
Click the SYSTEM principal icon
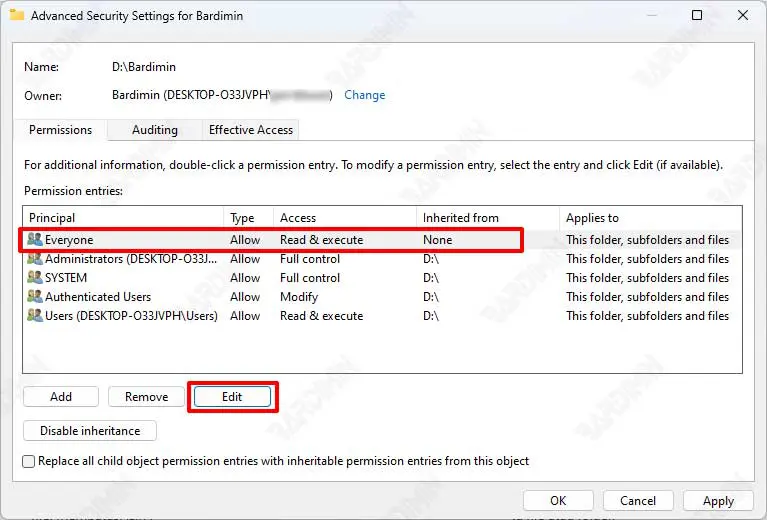35,277
